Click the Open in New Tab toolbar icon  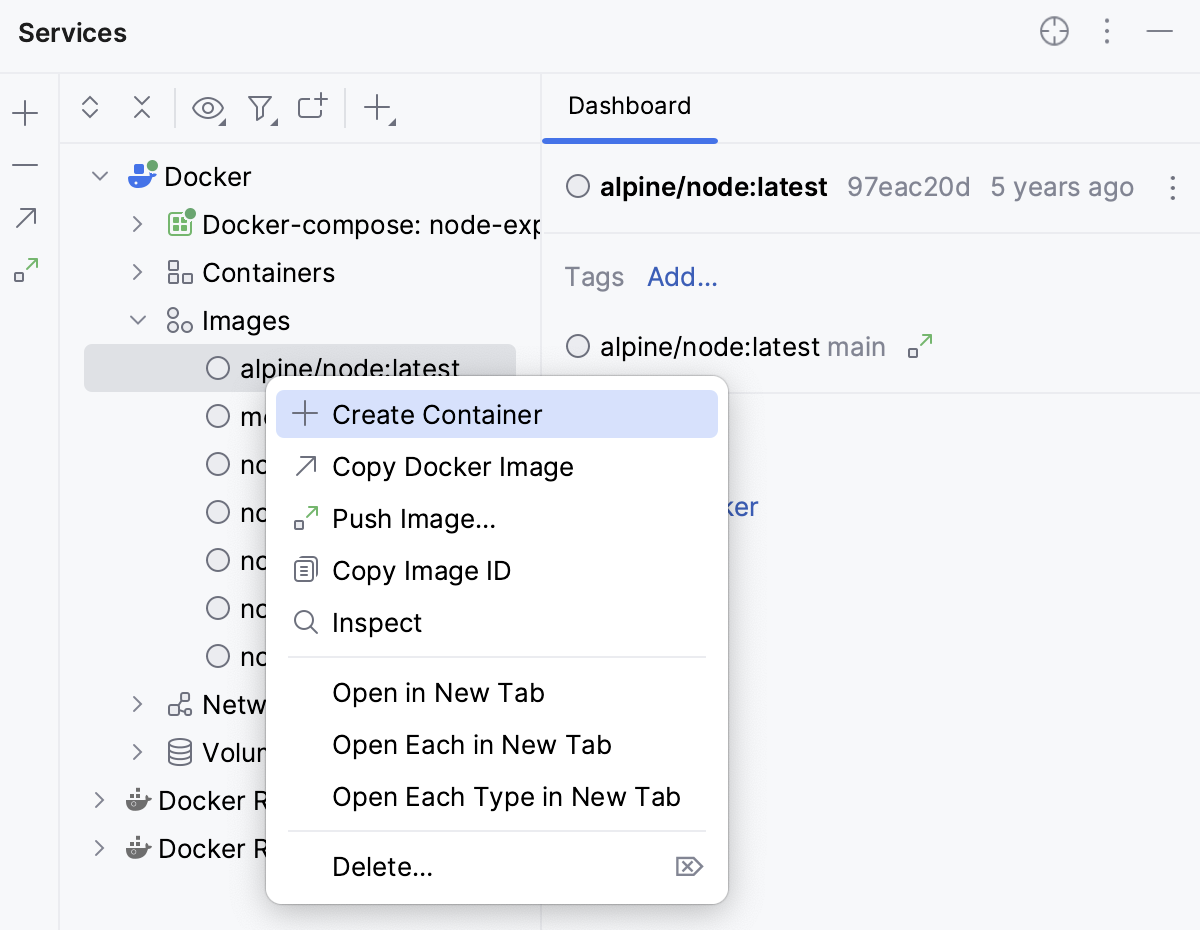pyautogui.click(x=312, y=108)
